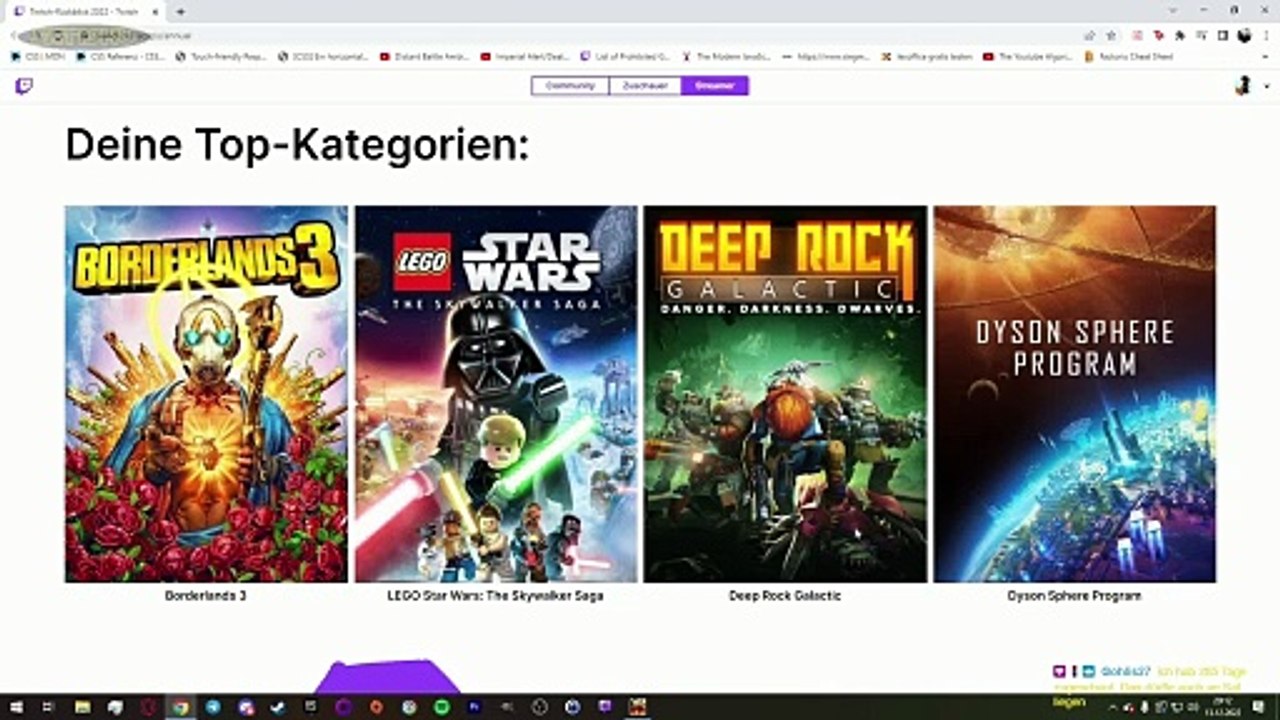The width and height of the screenshot is (1280, 720).
Task: Open the 'List of Prohibited' Twitch bookmark
Action: tap(626, 57)
